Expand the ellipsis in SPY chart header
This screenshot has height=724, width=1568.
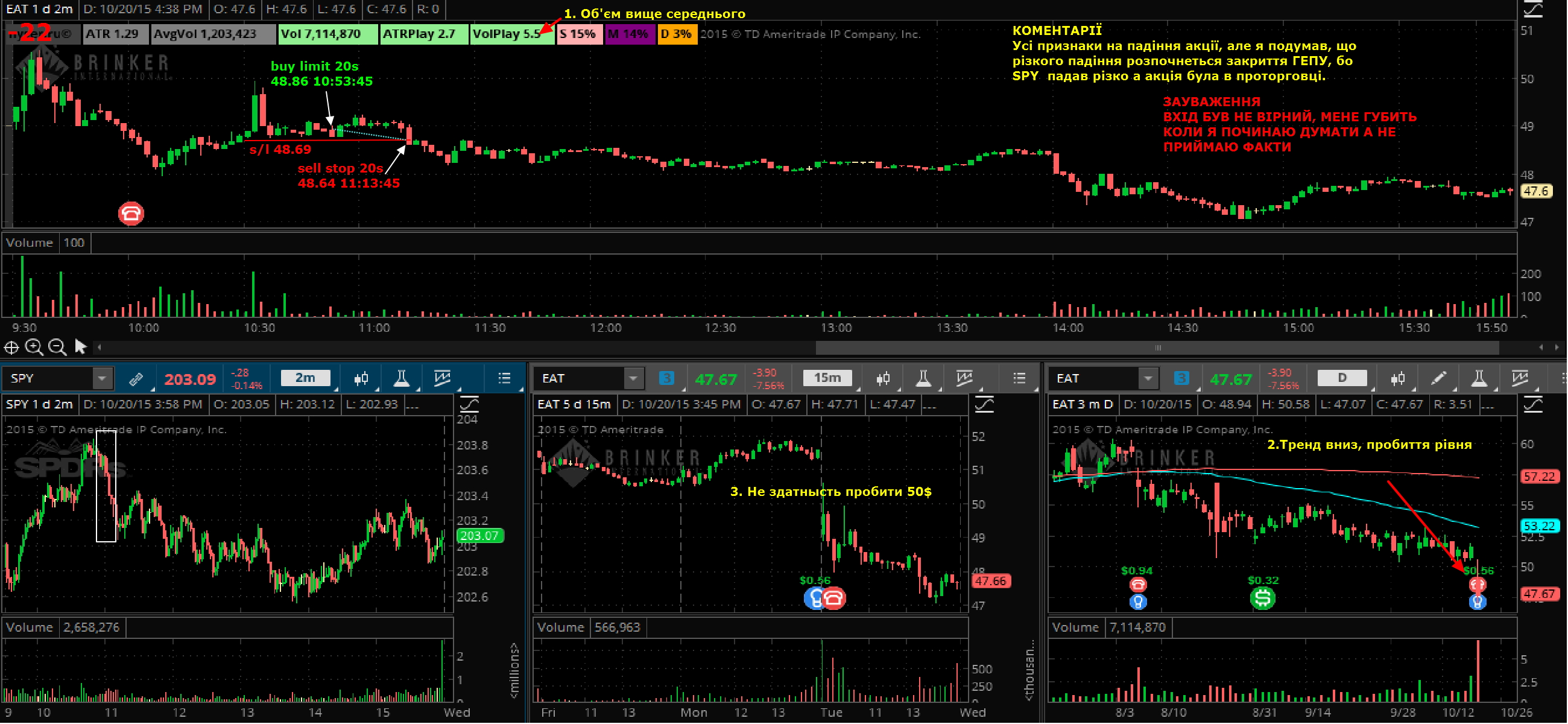412,405
